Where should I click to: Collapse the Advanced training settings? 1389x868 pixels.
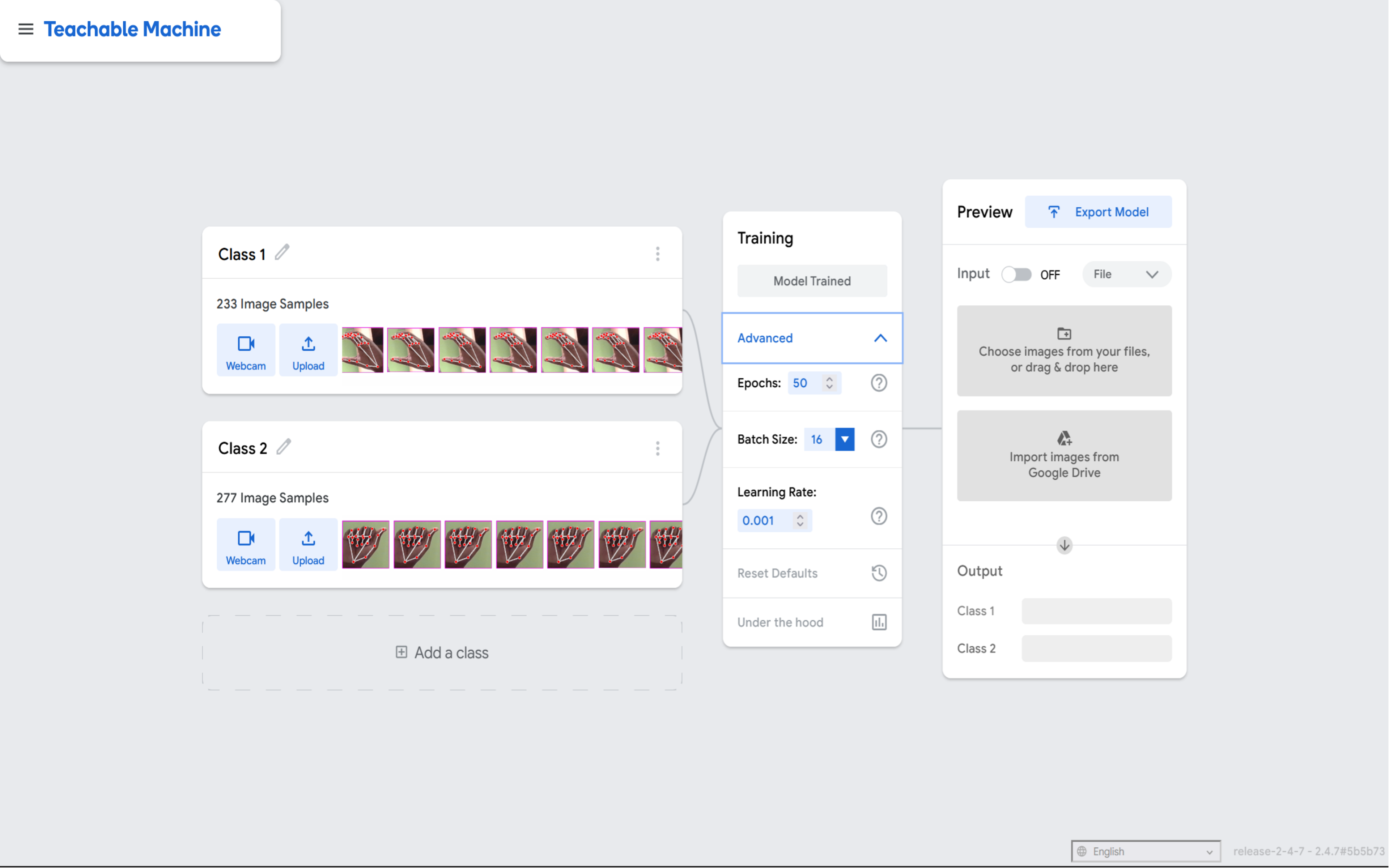click(879, 337)
